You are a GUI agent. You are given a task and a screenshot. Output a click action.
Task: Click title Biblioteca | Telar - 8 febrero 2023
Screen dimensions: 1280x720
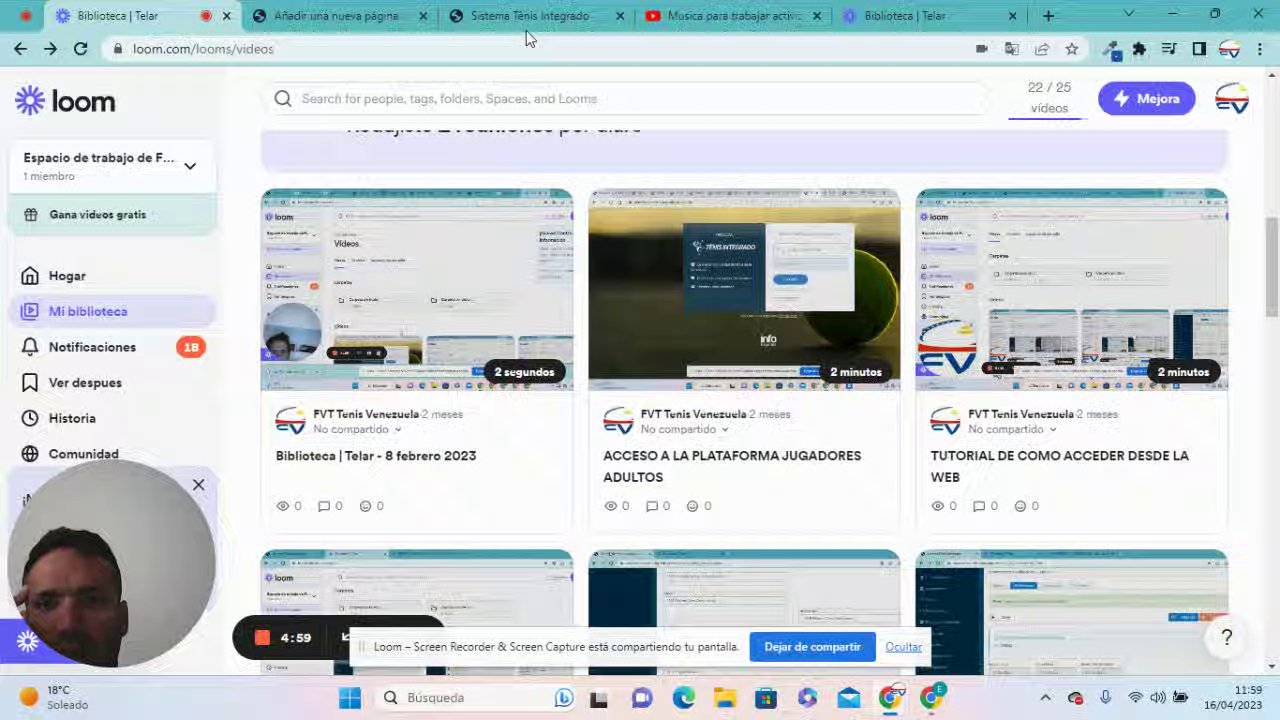tap(376, 456)
